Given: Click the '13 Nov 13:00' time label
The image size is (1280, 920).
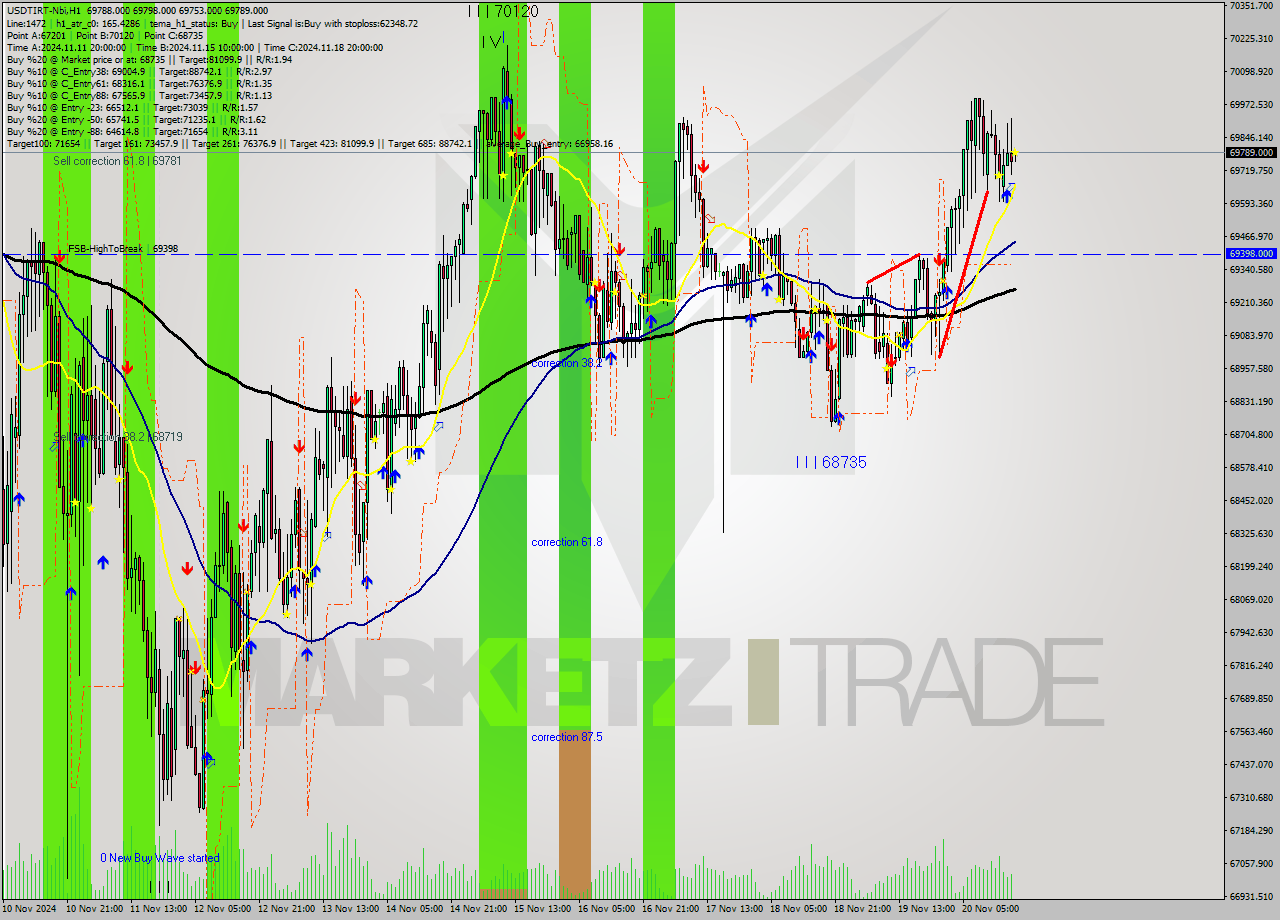Looking at the screenshot, I should click(350, 909).
